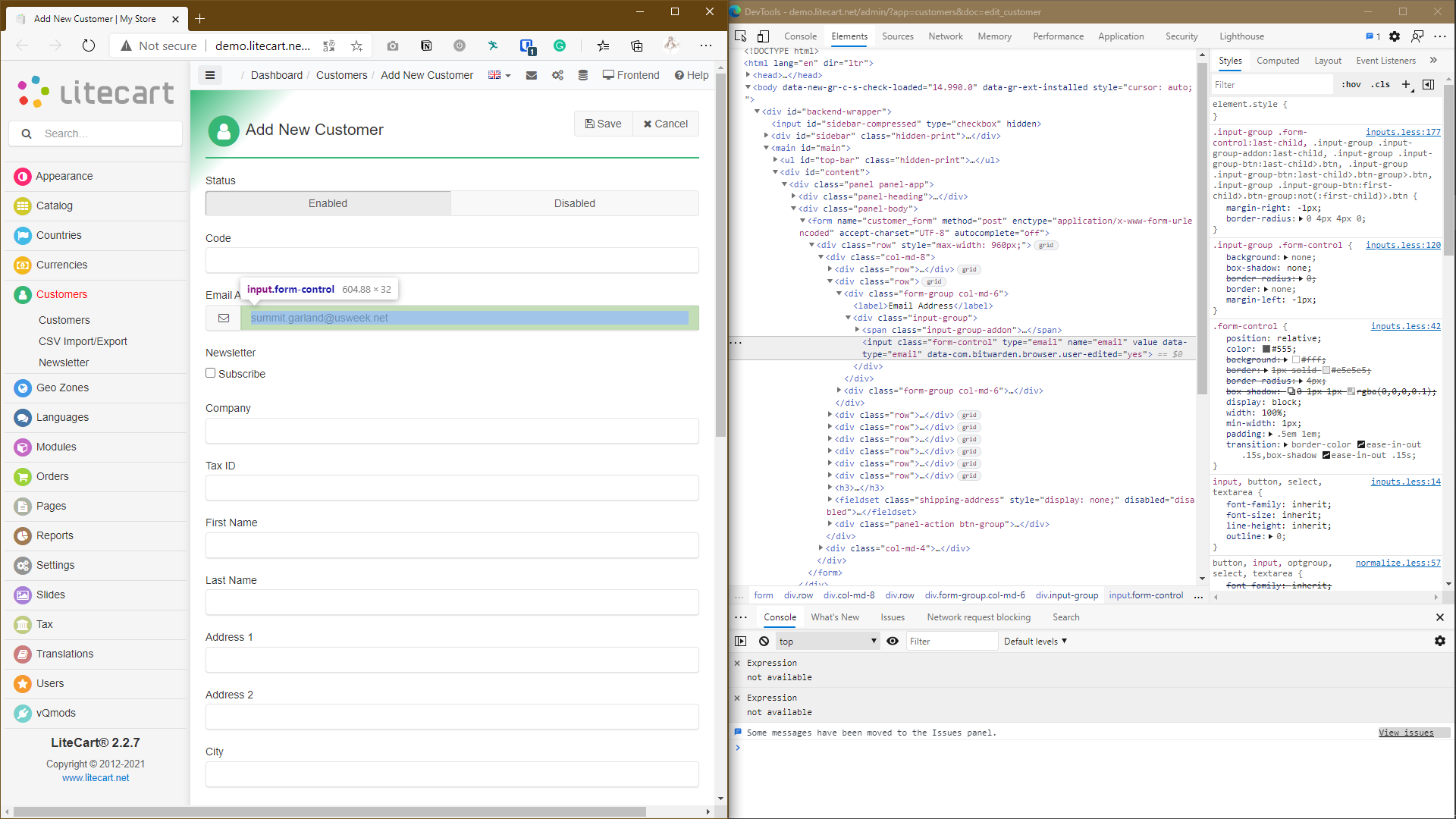
Task: Add new style rule plus icon
Action: click(1406, 84)
